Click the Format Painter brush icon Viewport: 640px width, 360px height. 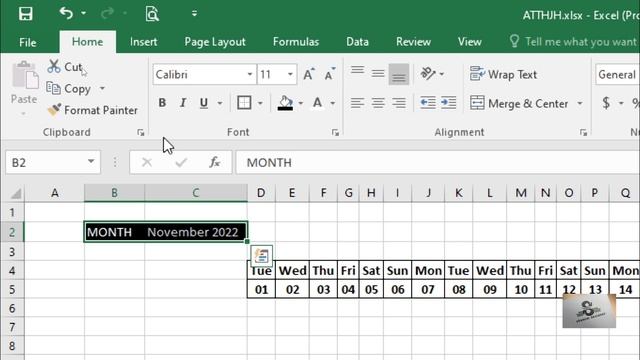(x=54, y=110)
